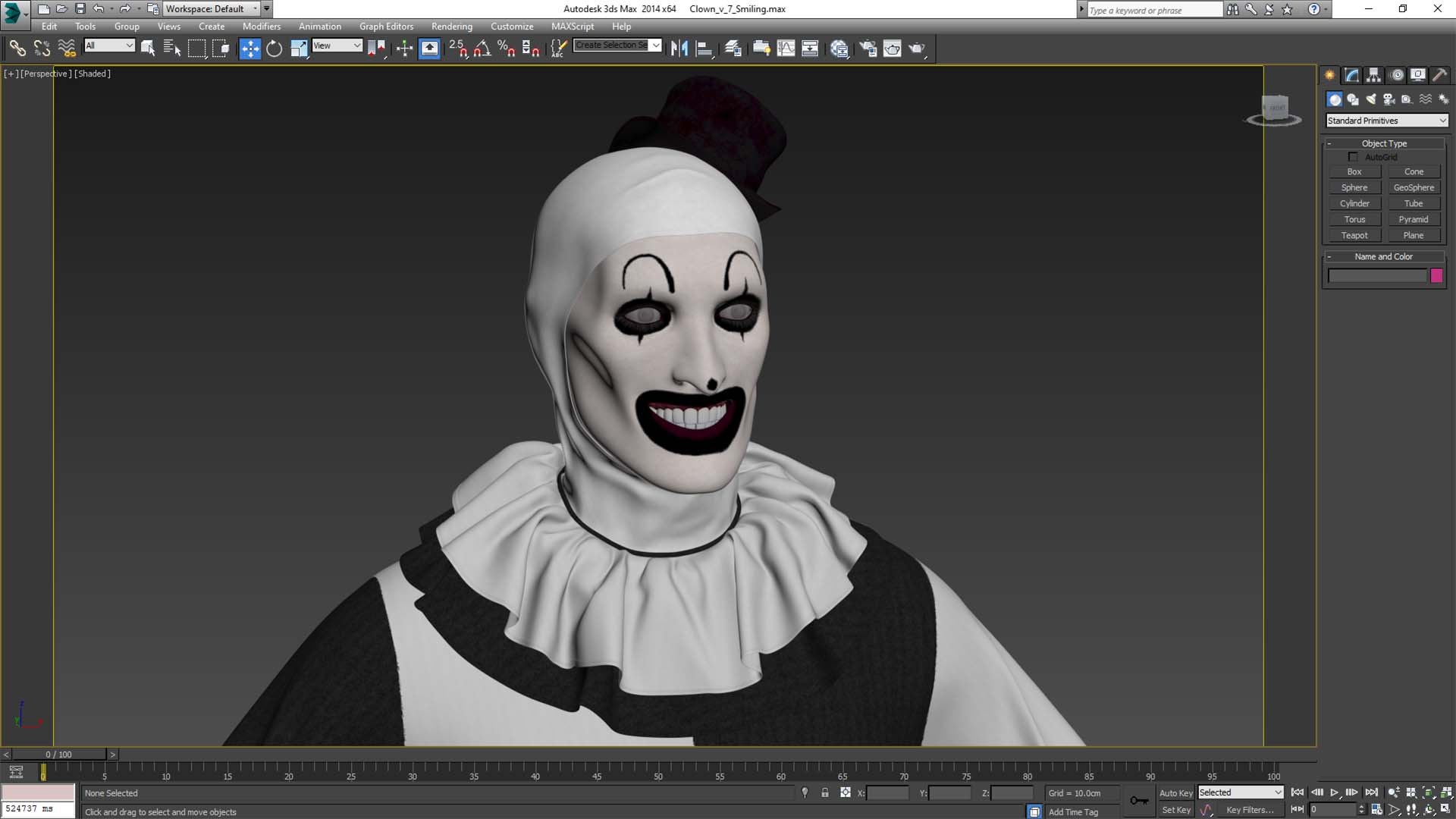Click the time slider 0 / 100 handle

click(59, 755)
